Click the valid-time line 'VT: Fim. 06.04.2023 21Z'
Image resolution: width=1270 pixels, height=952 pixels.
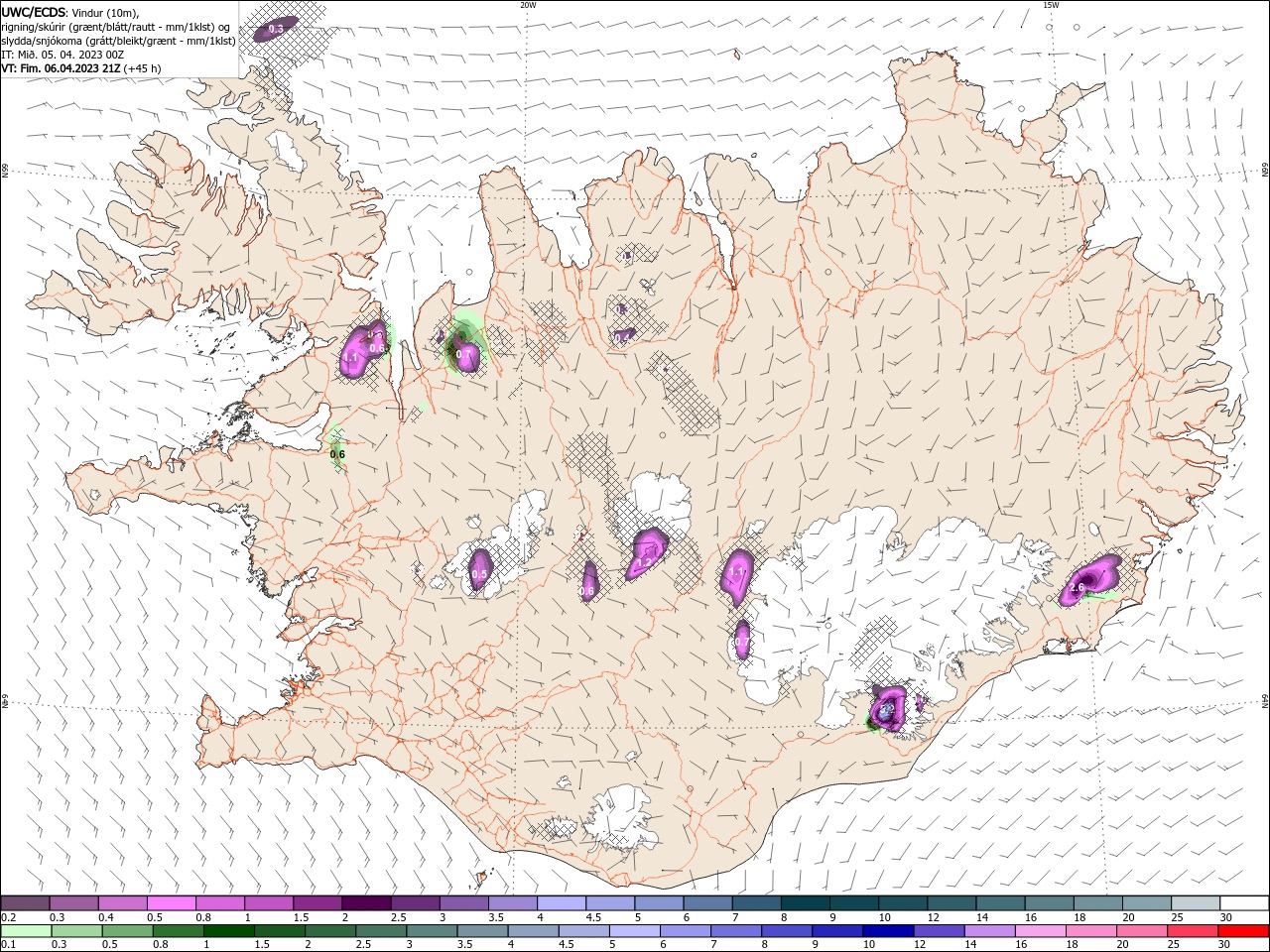click(63, 68)
